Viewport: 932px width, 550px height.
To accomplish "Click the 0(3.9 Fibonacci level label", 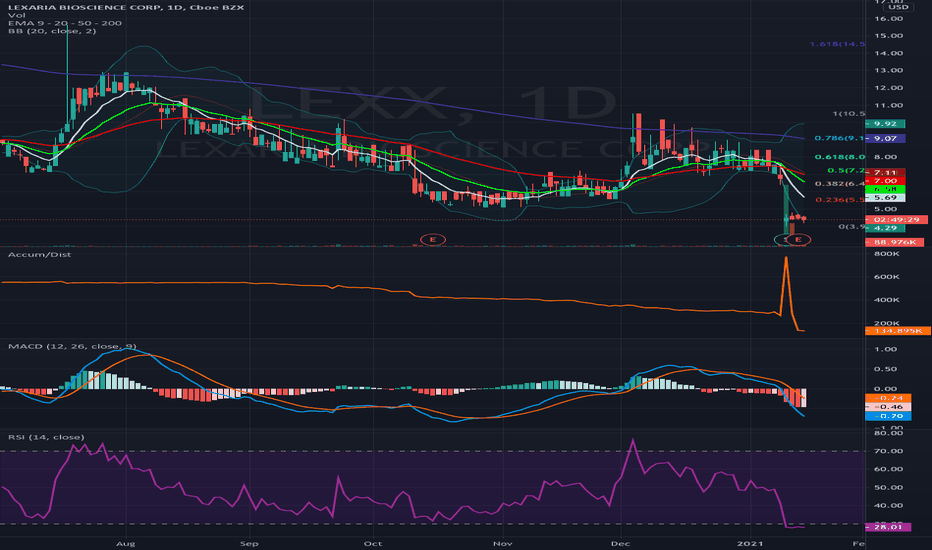I will pyautogui.click(x=852, y=227).
